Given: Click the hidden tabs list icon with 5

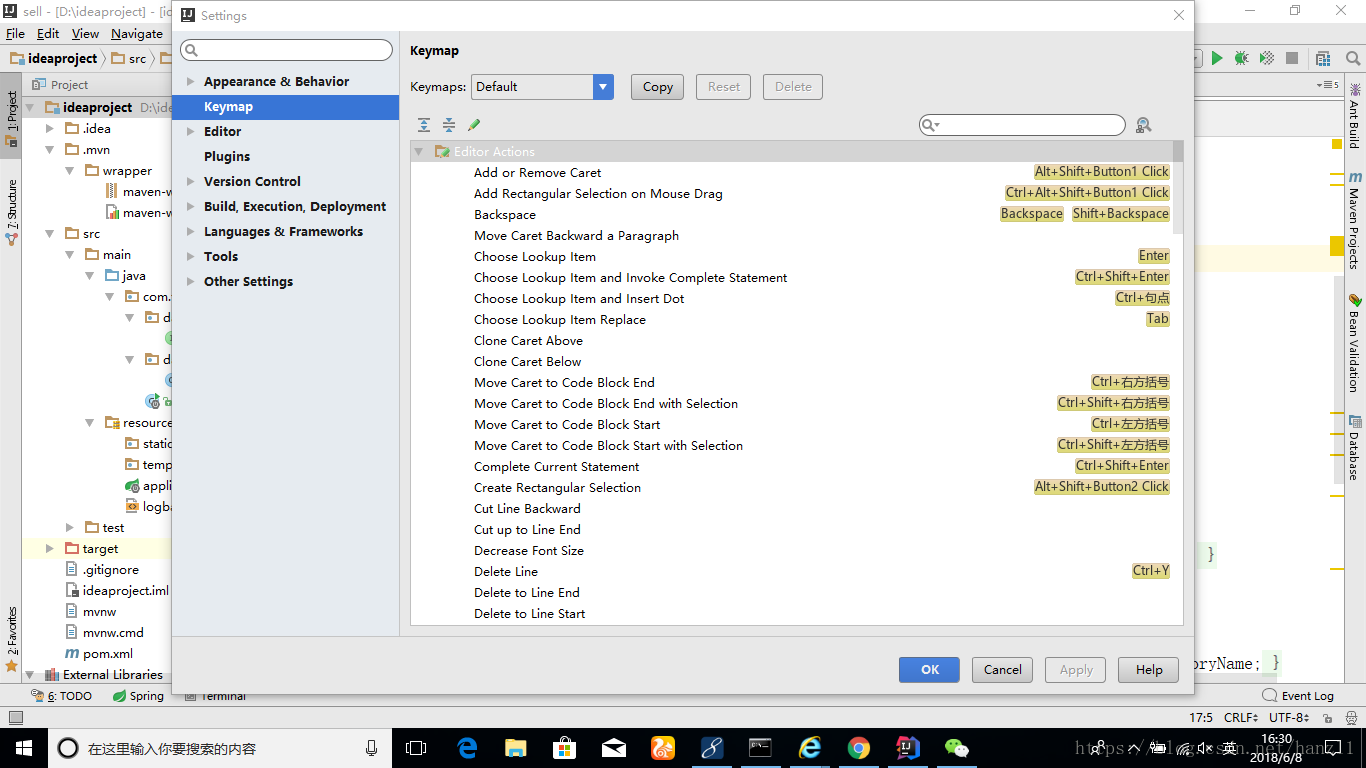Looking at the screenshot, I should click(1327, 85).
